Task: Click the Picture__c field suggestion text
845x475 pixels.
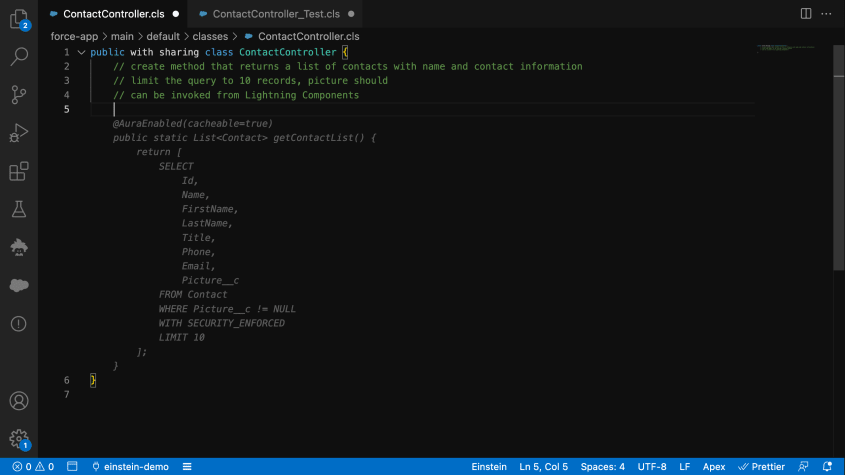Action: click(x=210, y=280)
